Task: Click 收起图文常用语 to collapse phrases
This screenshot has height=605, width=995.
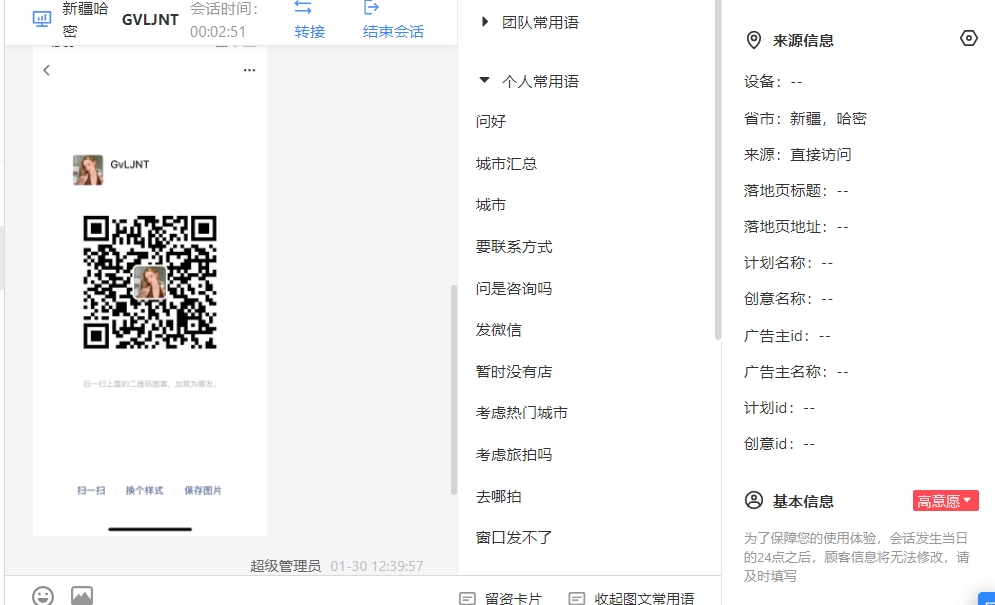Action: click(x=632, y=599)
